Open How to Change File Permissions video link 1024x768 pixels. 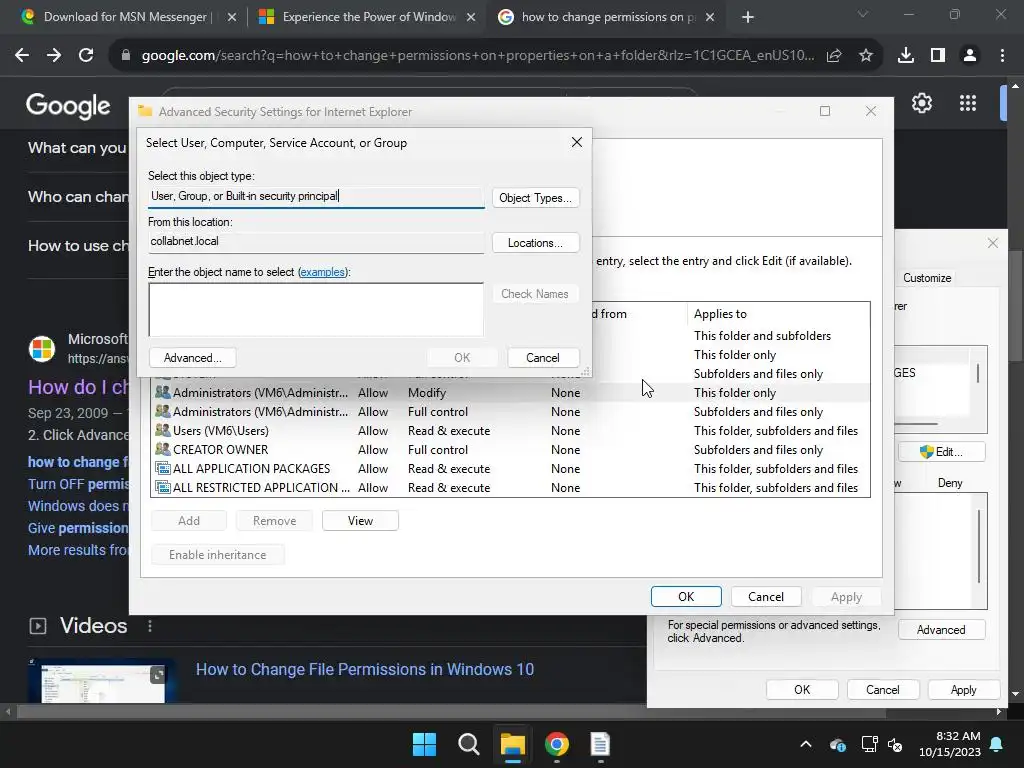[365, 669]
